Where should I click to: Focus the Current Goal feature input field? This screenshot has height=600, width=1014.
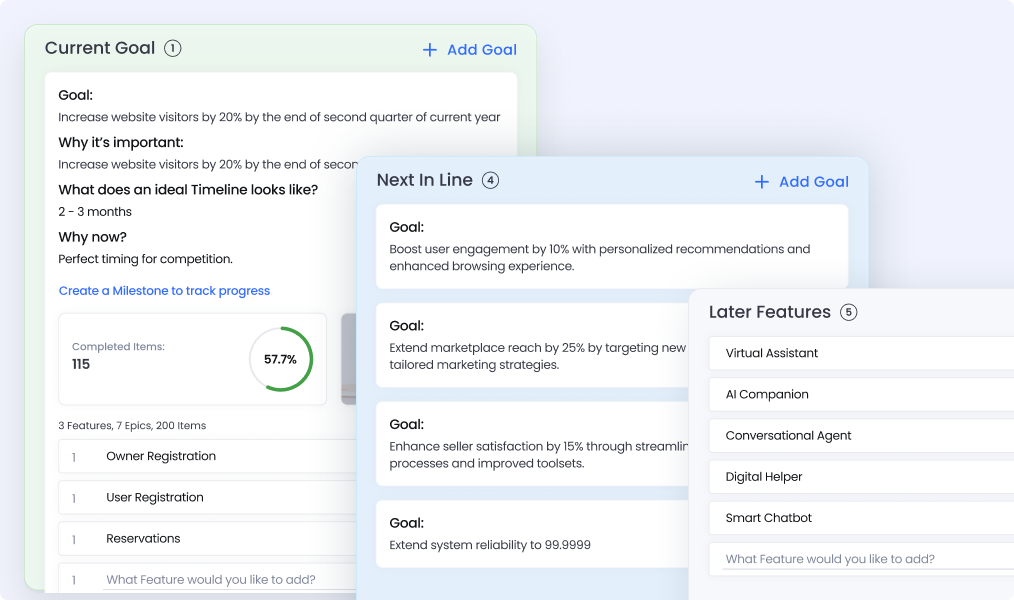tap(211, 580)
